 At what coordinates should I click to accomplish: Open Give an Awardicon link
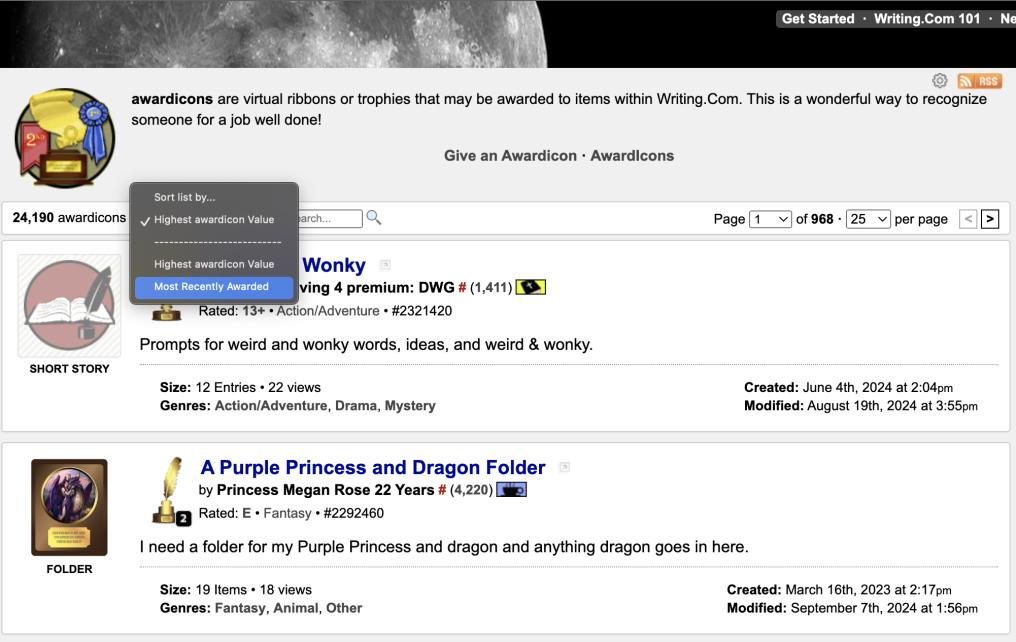tap(510, 155)
